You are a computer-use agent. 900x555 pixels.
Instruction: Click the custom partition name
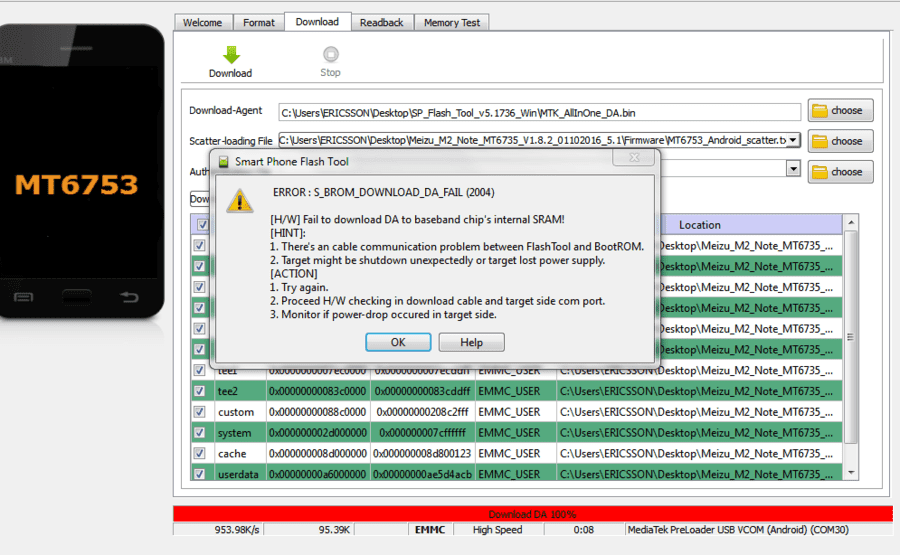point(236,412)
